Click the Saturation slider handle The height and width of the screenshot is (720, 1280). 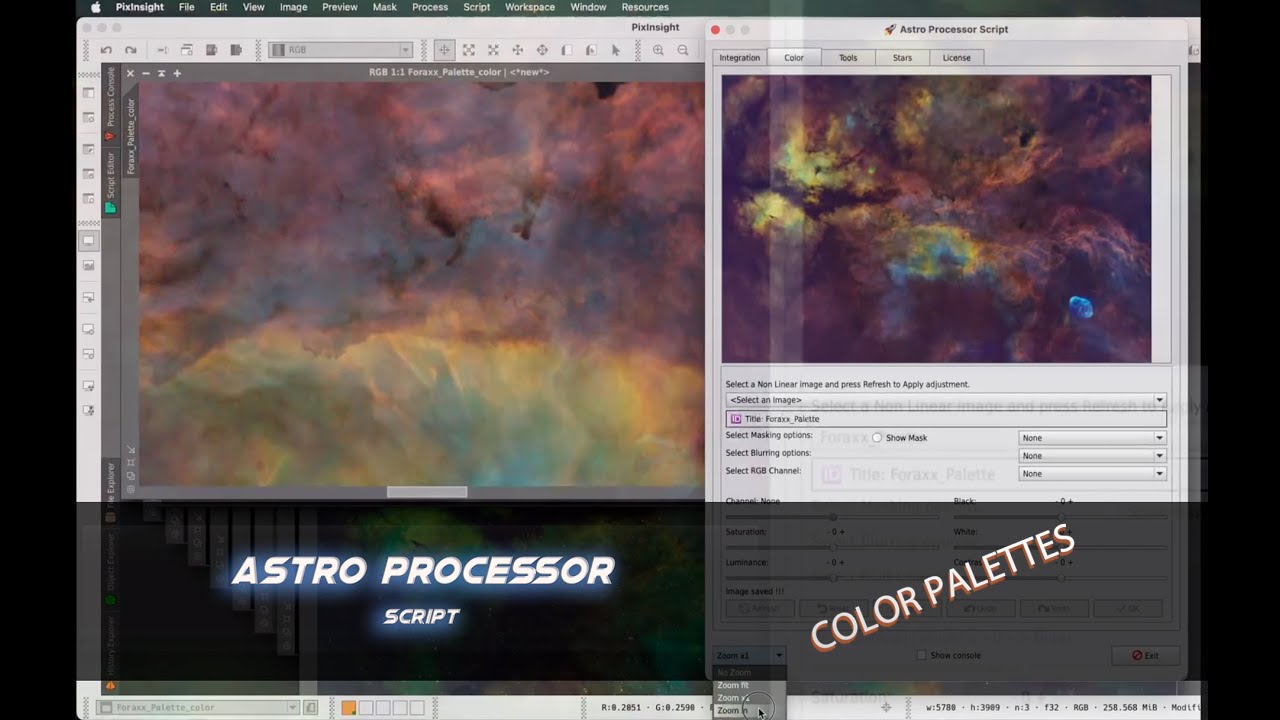[x=833, y=547]
